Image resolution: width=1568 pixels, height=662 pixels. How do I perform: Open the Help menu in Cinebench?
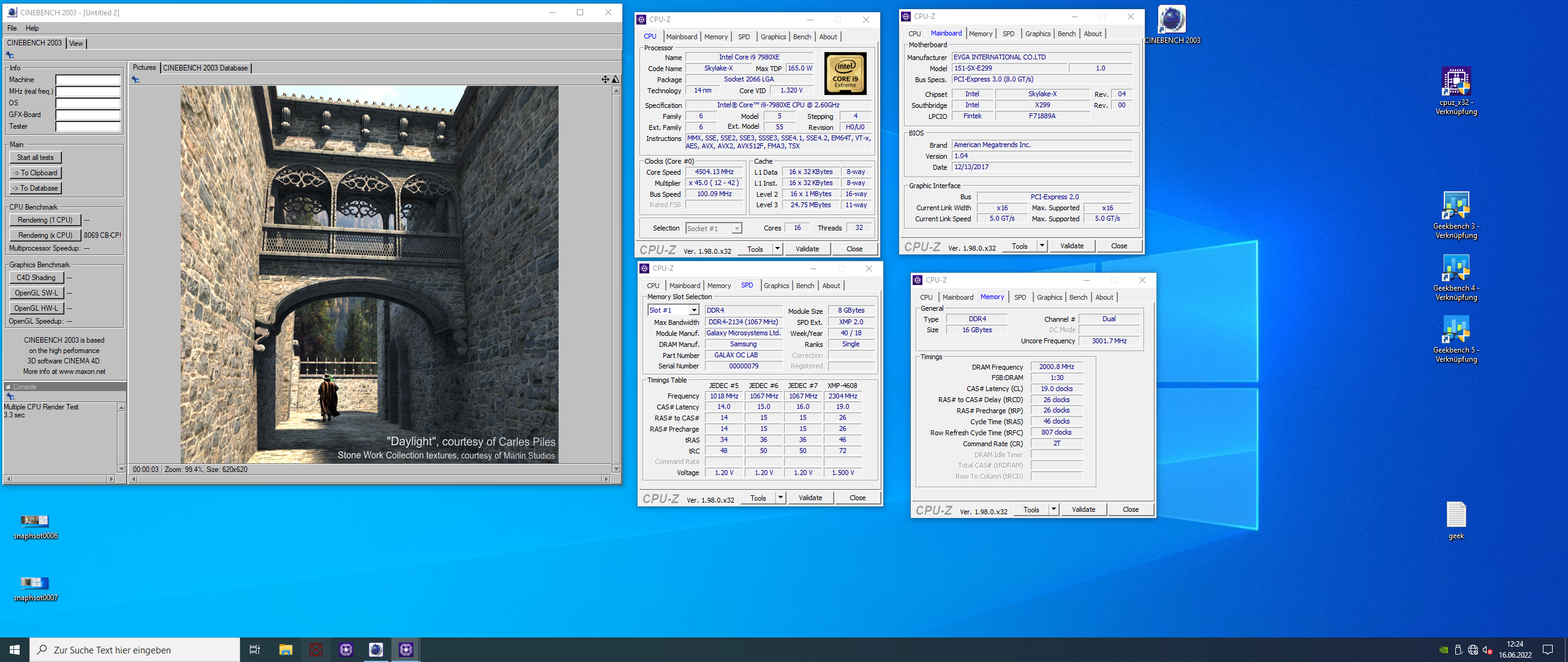[x=32, y=28]
